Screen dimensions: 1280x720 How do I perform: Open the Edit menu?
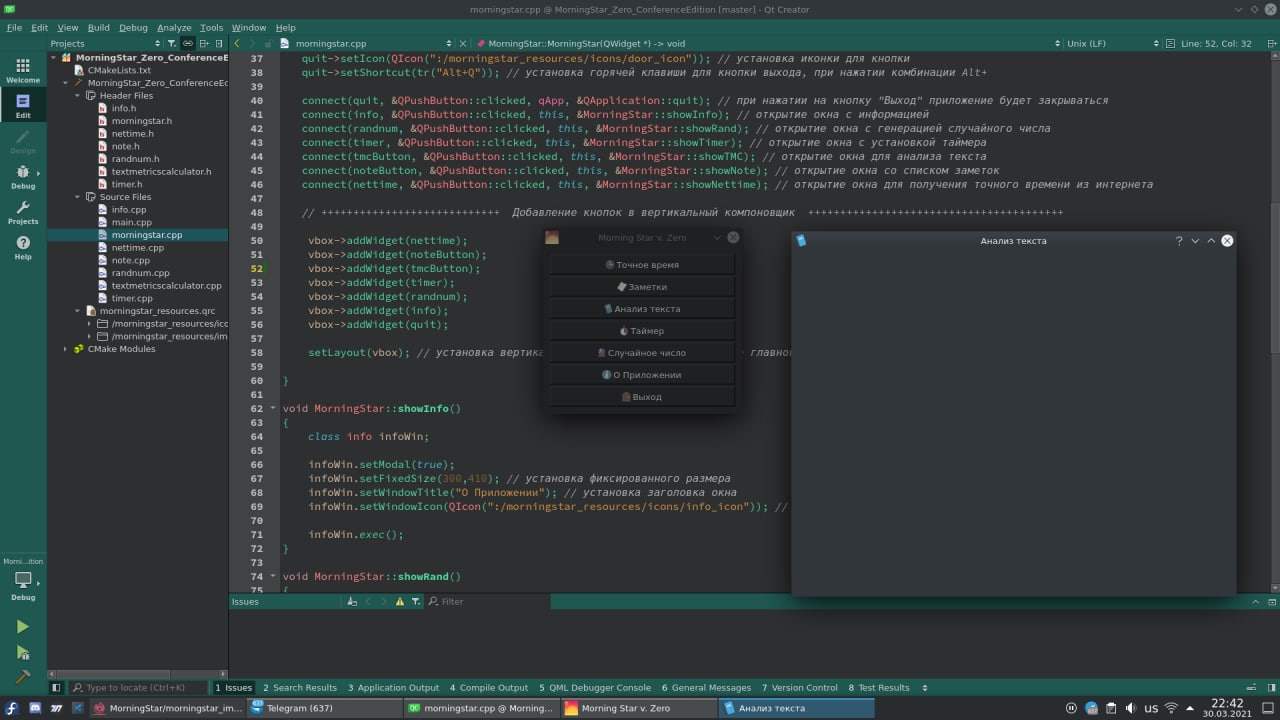point(39,28)
